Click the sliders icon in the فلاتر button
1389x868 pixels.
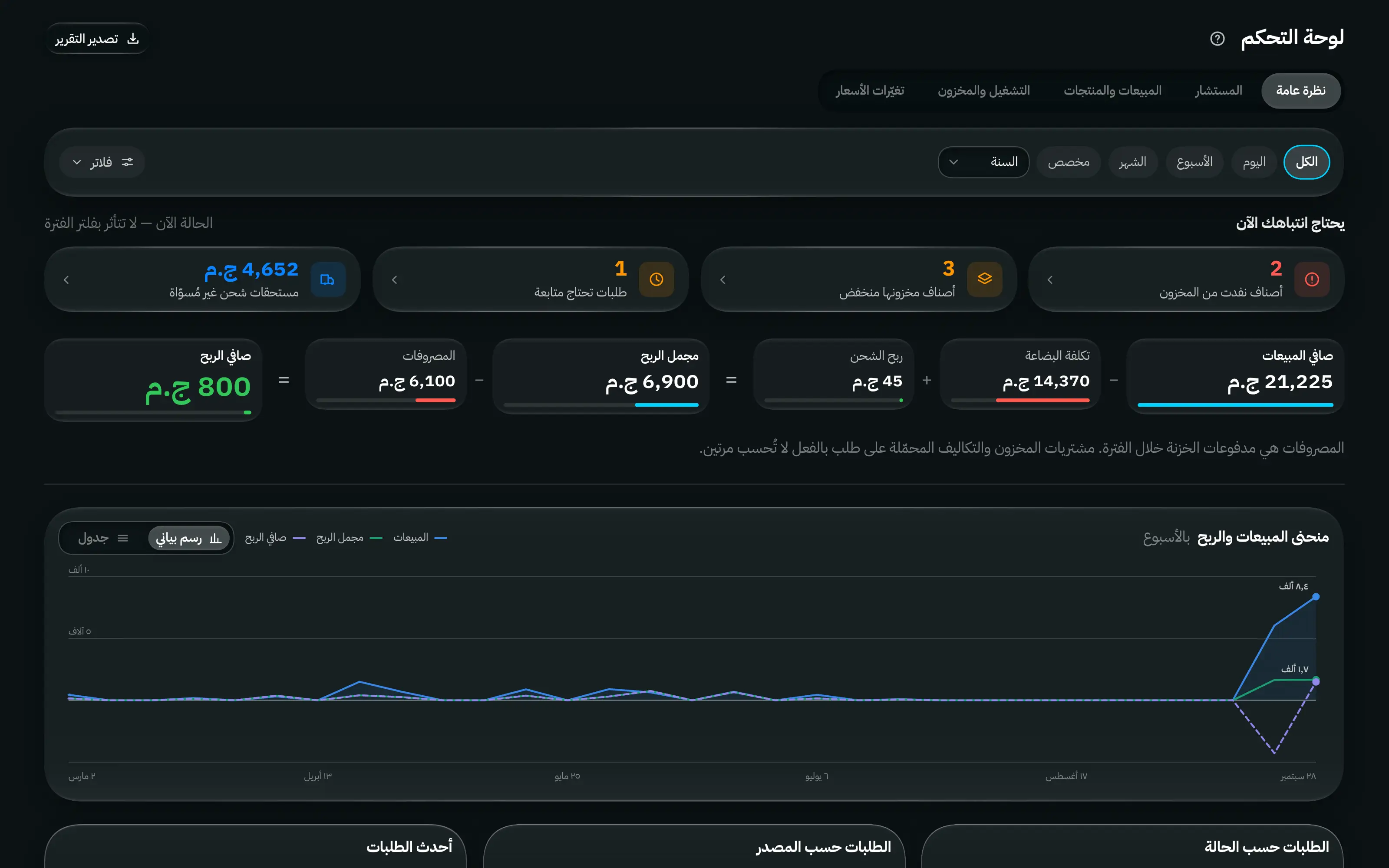[x=128, y=162]
